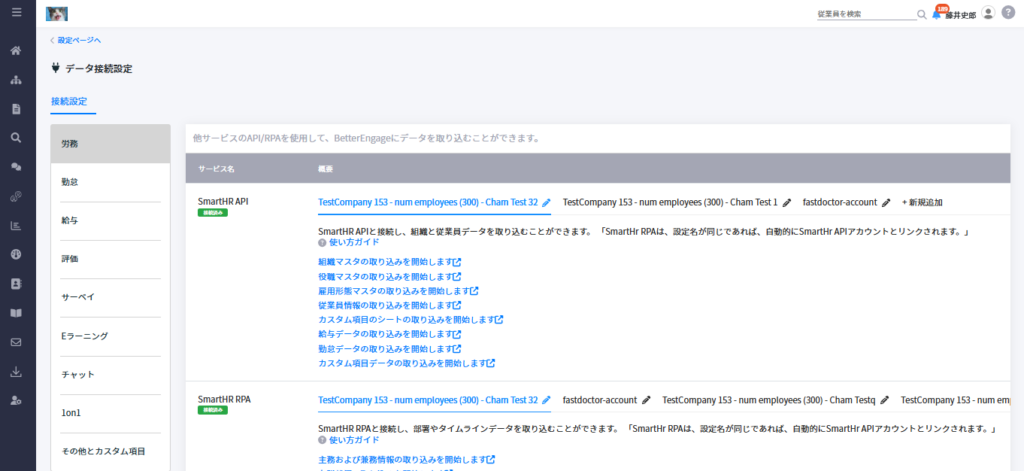Select チャット category in left menu
Screen dimensions: 1024x471
[x=110, y=374]
